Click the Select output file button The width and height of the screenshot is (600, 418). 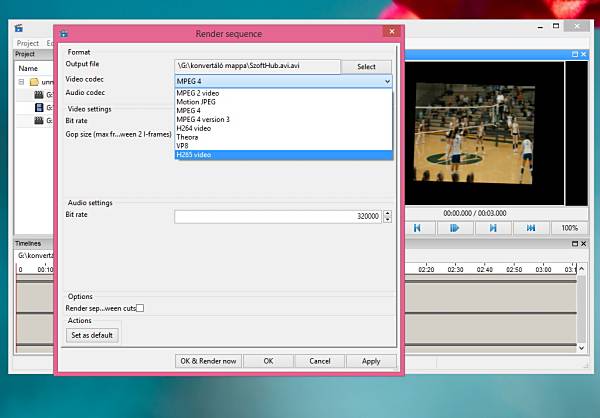(366, 67)
